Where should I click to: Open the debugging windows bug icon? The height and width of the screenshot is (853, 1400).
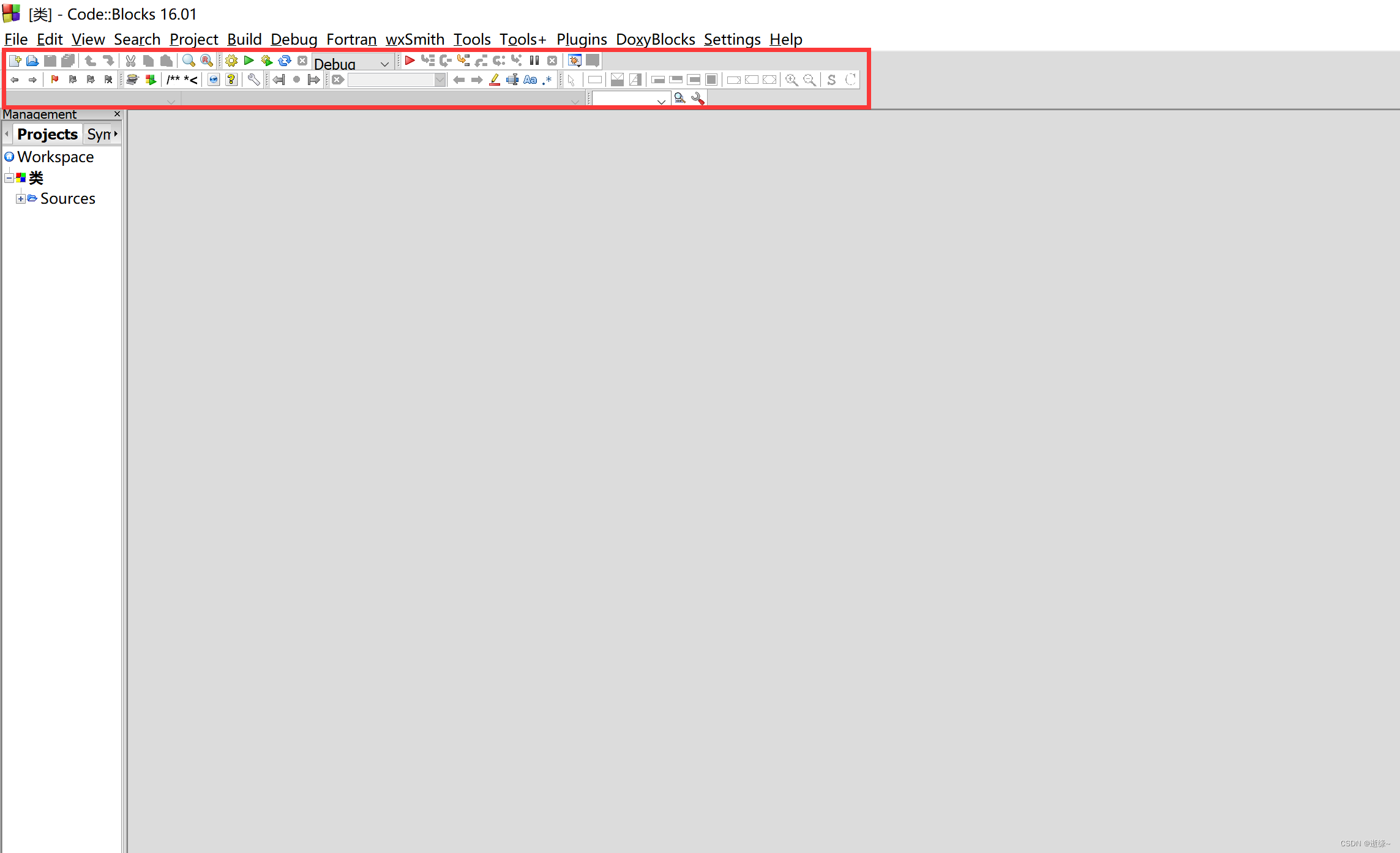574,61
